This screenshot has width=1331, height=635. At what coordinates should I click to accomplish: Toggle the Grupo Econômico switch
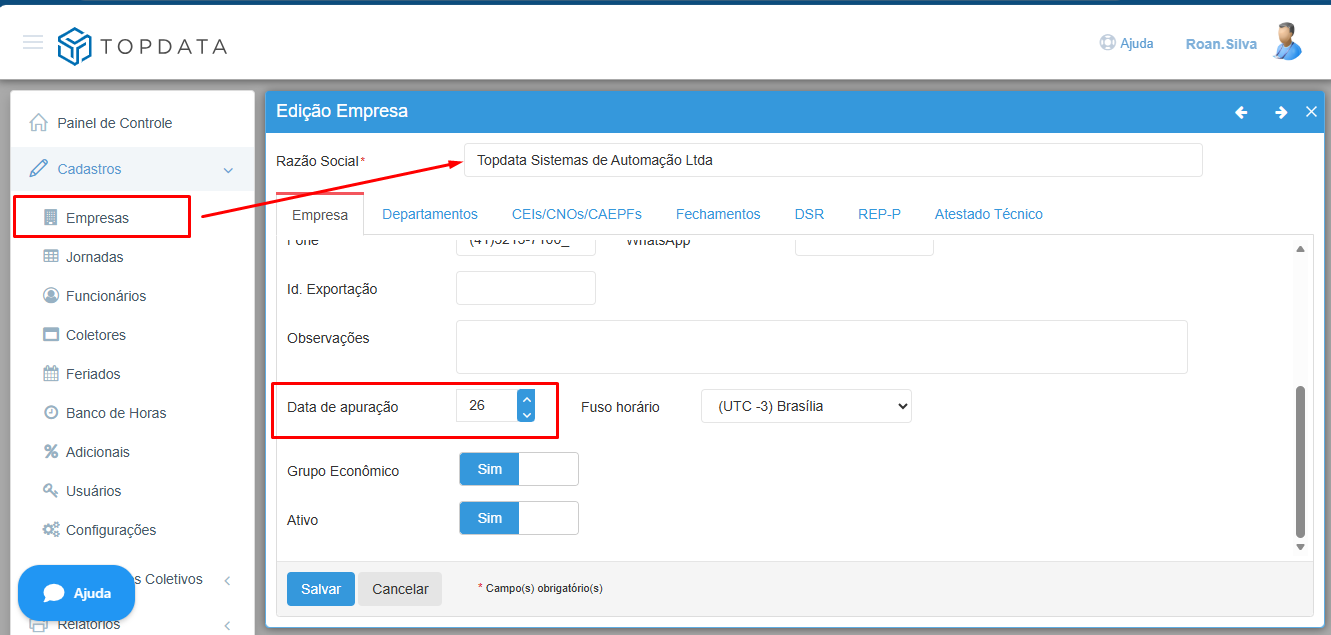(x=519, y=469)
